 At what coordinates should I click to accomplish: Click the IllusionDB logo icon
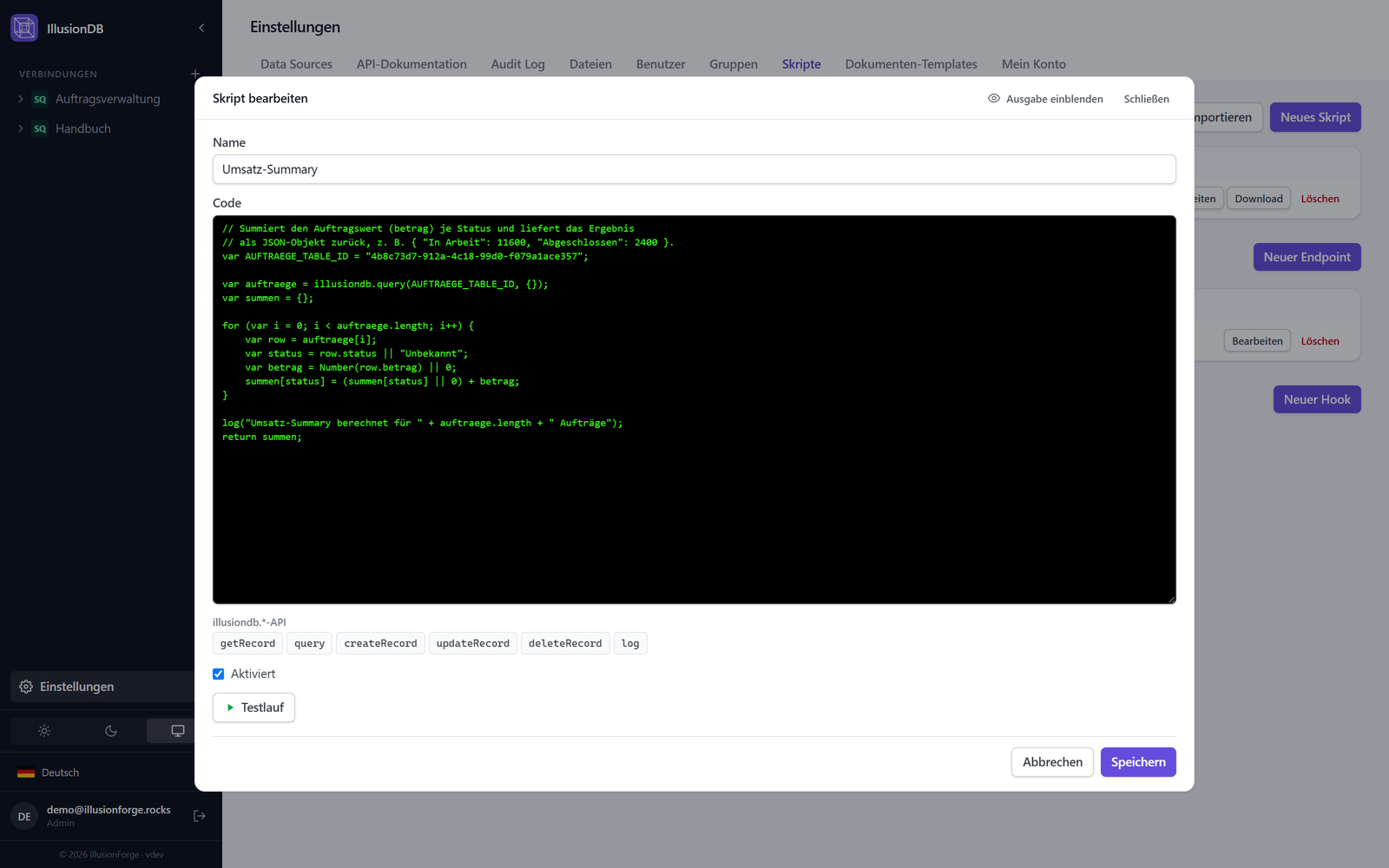coord(24,28)
